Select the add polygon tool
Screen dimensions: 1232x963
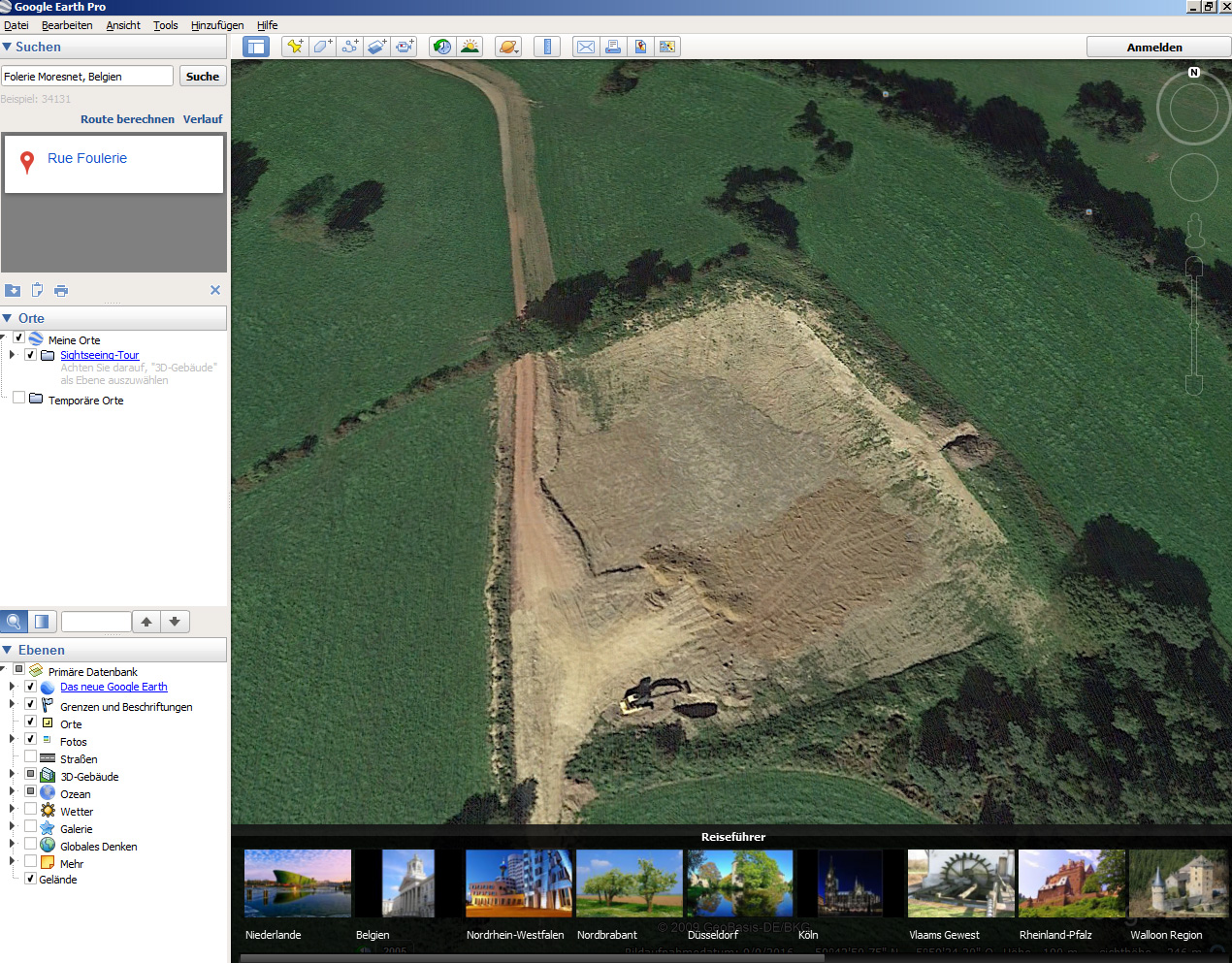pos(322,47)
